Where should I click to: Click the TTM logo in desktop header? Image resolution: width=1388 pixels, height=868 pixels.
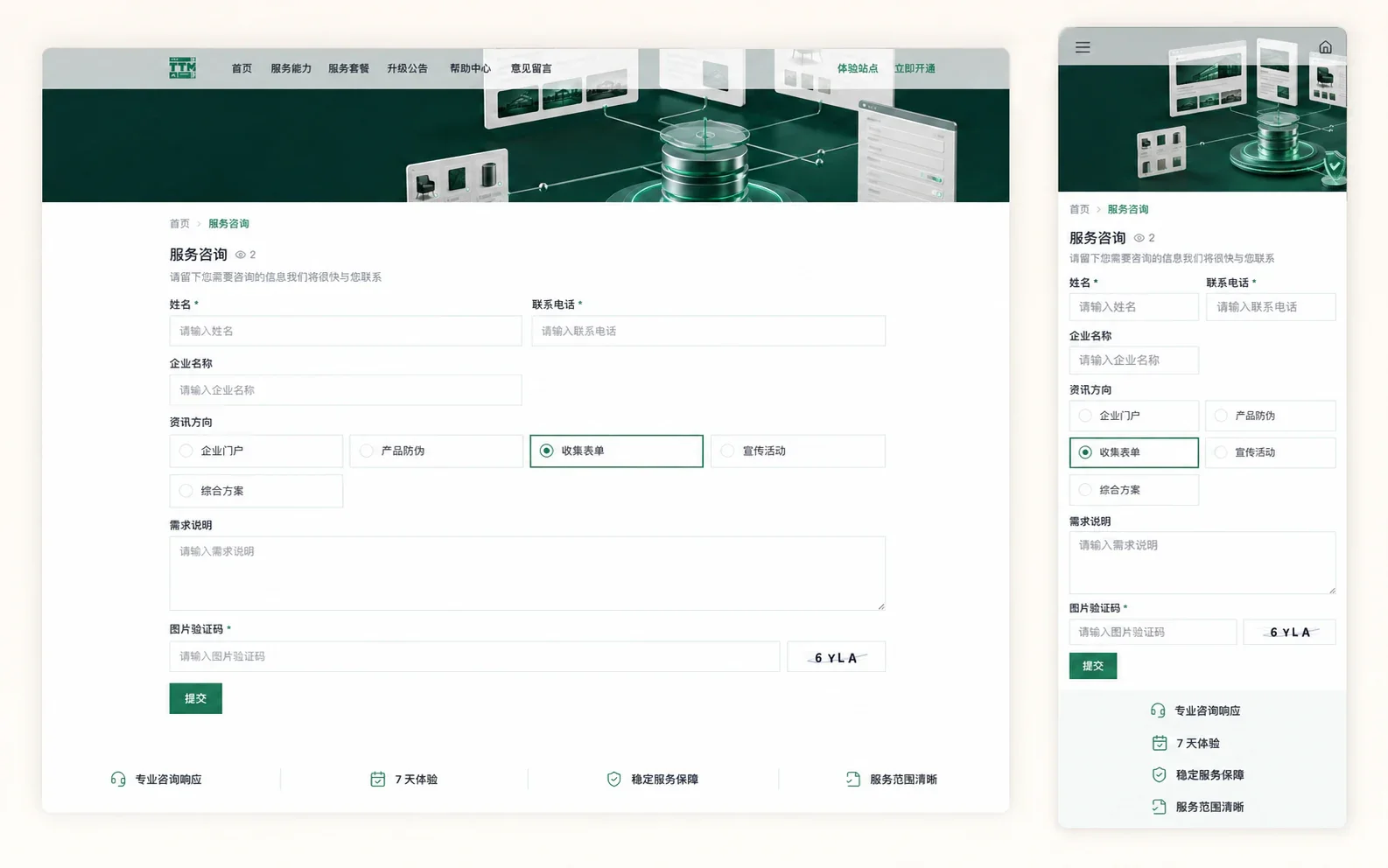coord(182,68)
